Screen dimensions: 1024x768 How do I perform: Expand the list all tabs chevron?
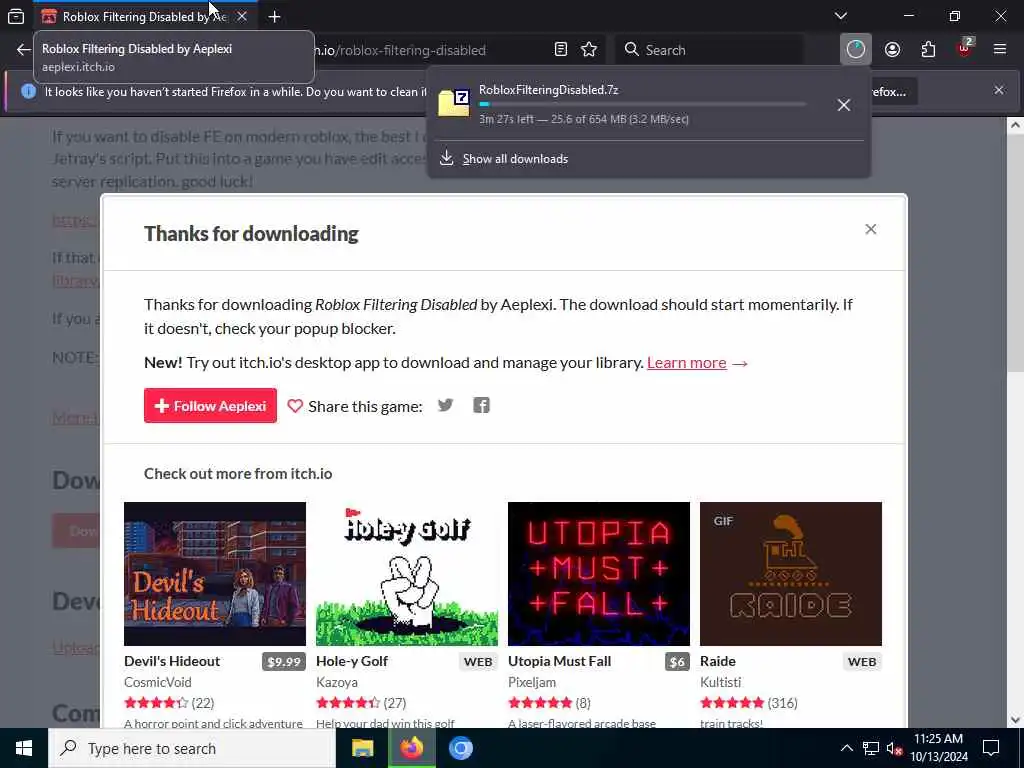[x=840, y=16]
